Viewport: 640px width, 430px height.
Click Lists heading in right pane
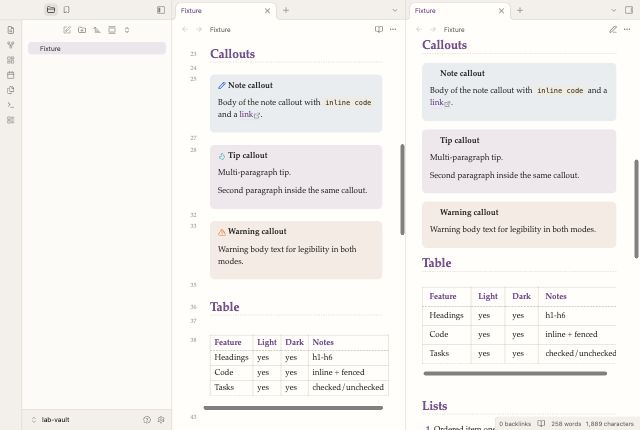[434, 406]
